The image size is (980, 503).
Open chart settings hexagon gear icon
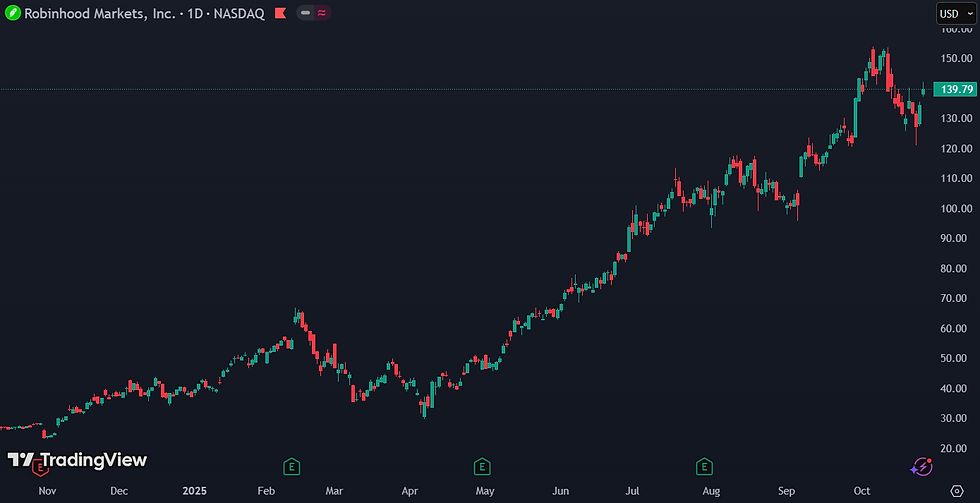pyautogui.click(x=956, y=491)
